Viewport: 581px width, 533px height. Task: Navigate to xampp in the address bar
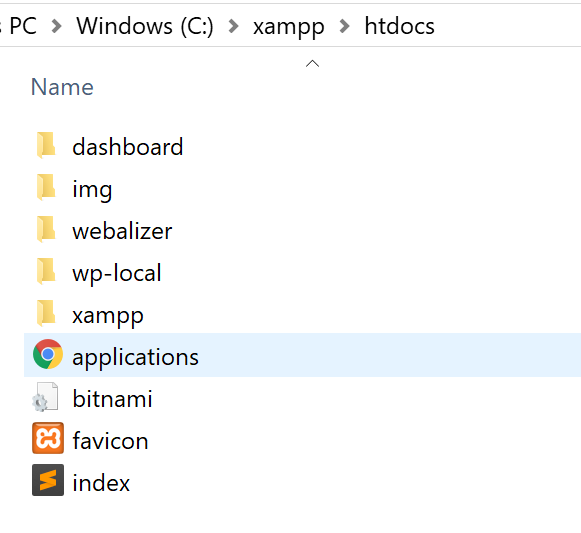click(x=289, y=27)
